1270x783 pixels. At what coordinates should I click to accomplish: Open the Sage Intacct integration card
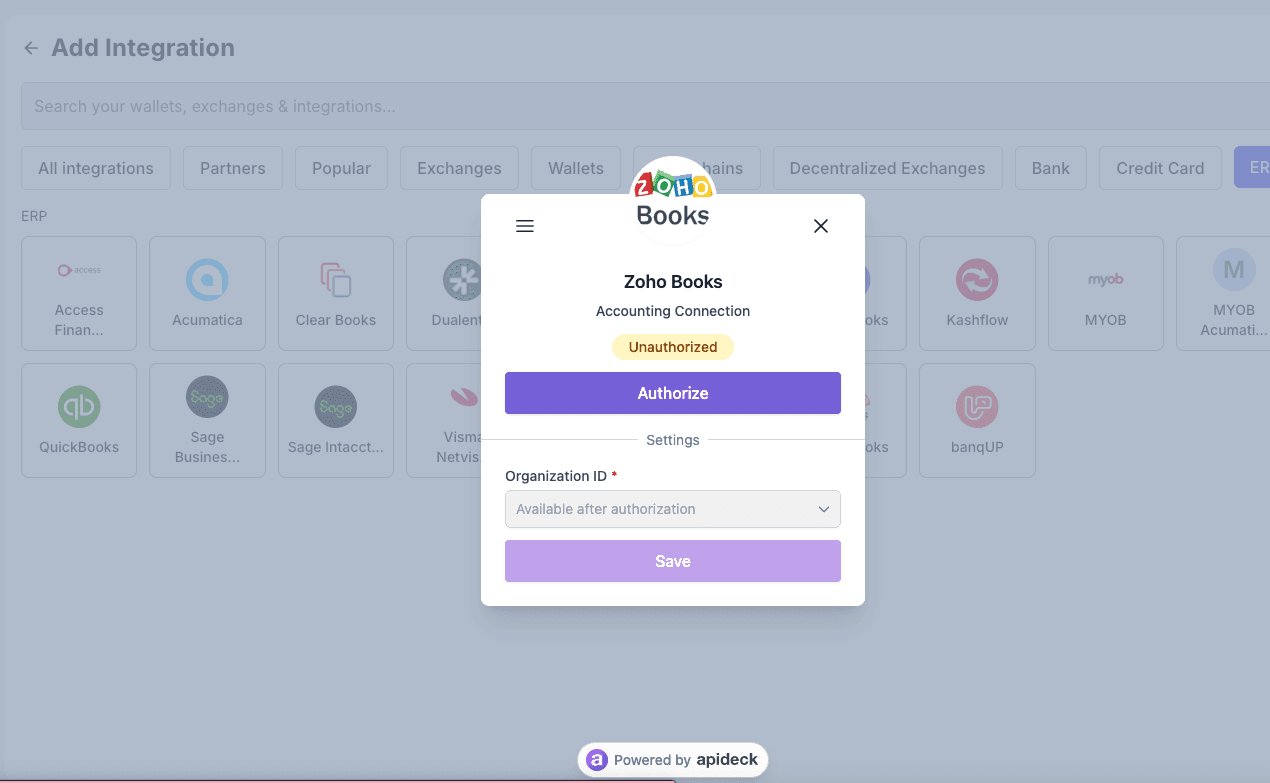[x=336, y=420]
